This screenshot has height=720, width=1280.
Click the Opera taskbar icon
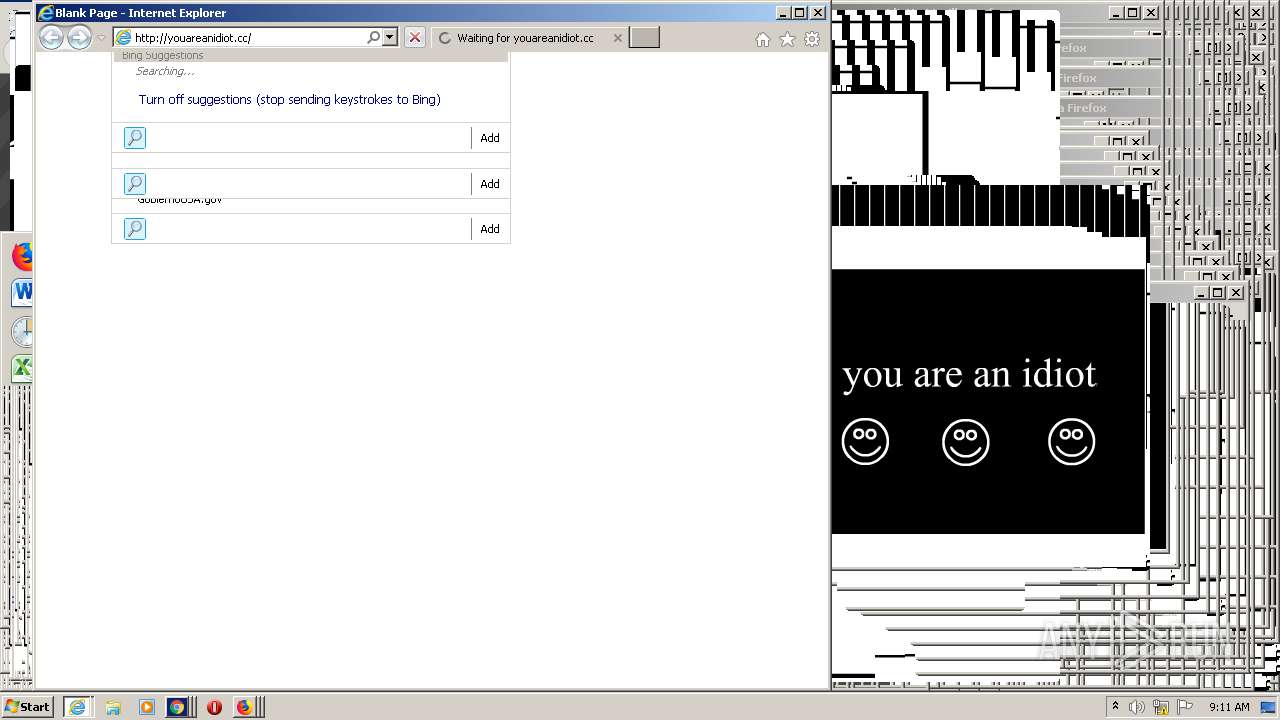click(x=214, y=707)
